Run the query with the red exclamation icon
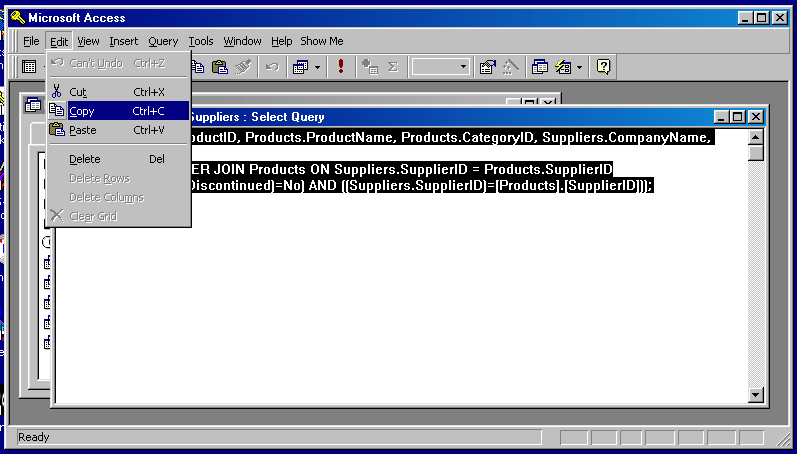Image resolution: width=797 pixels, height=454 pixels. point(341,67)
